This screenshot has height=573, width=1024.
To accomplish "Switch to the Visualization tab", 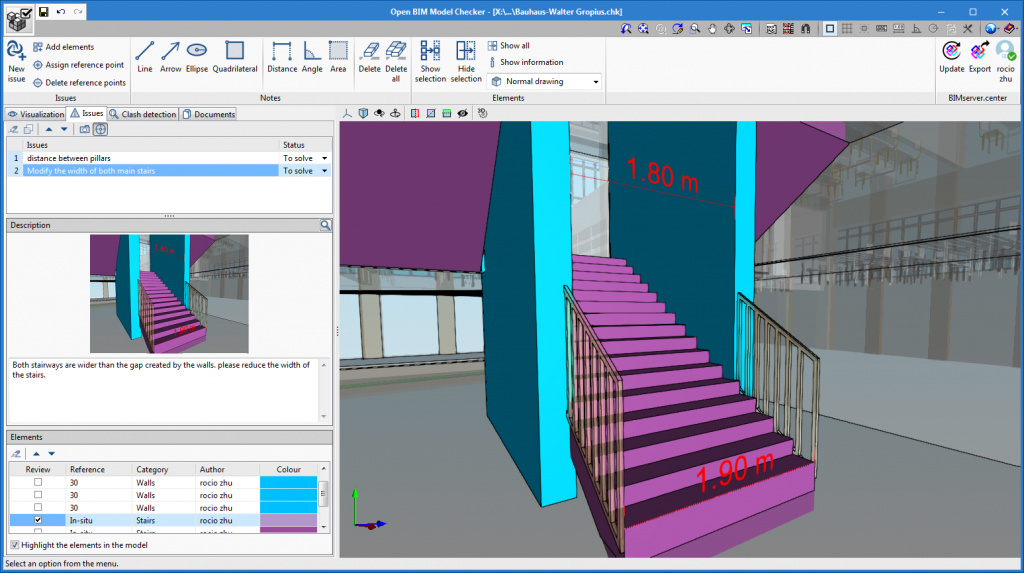I will click(x=36, y=114).
